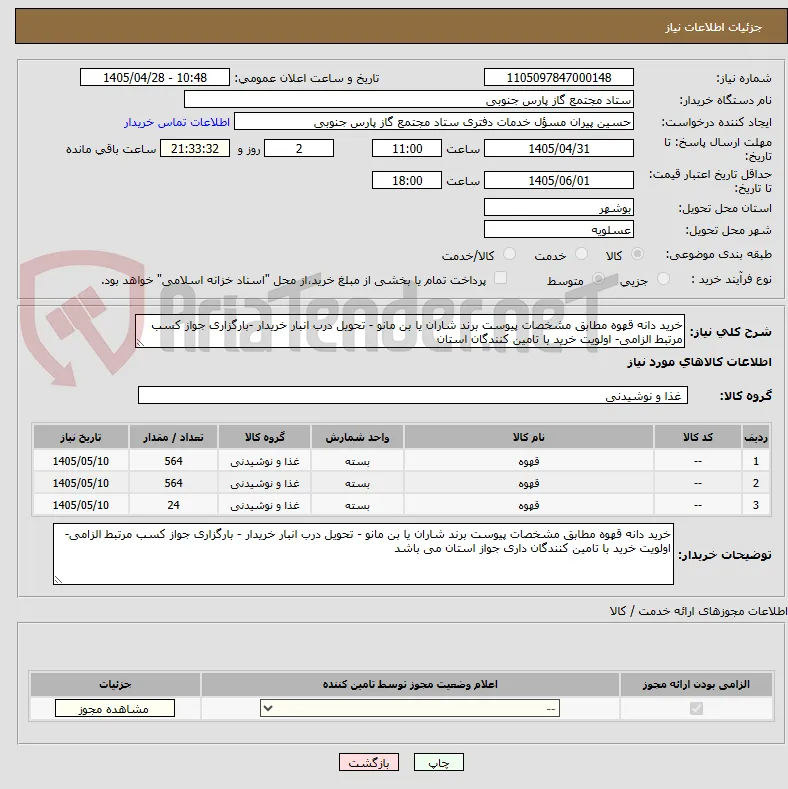
Task: Click unit بسته in row 2
Action: 357,483
